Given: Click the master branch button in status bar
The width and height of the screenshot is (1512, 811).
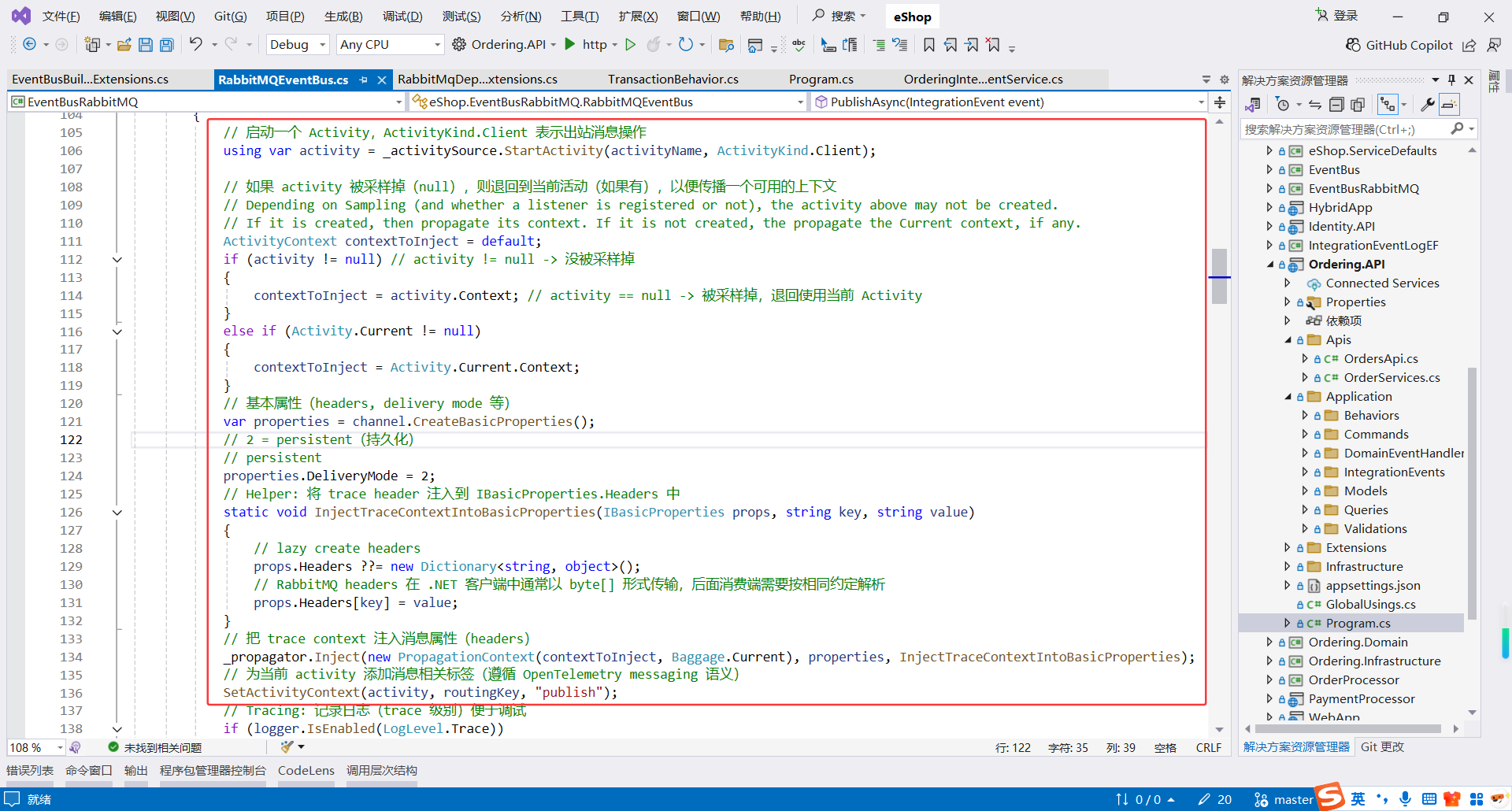Looking at the screenshot, I should (1284, 799).
